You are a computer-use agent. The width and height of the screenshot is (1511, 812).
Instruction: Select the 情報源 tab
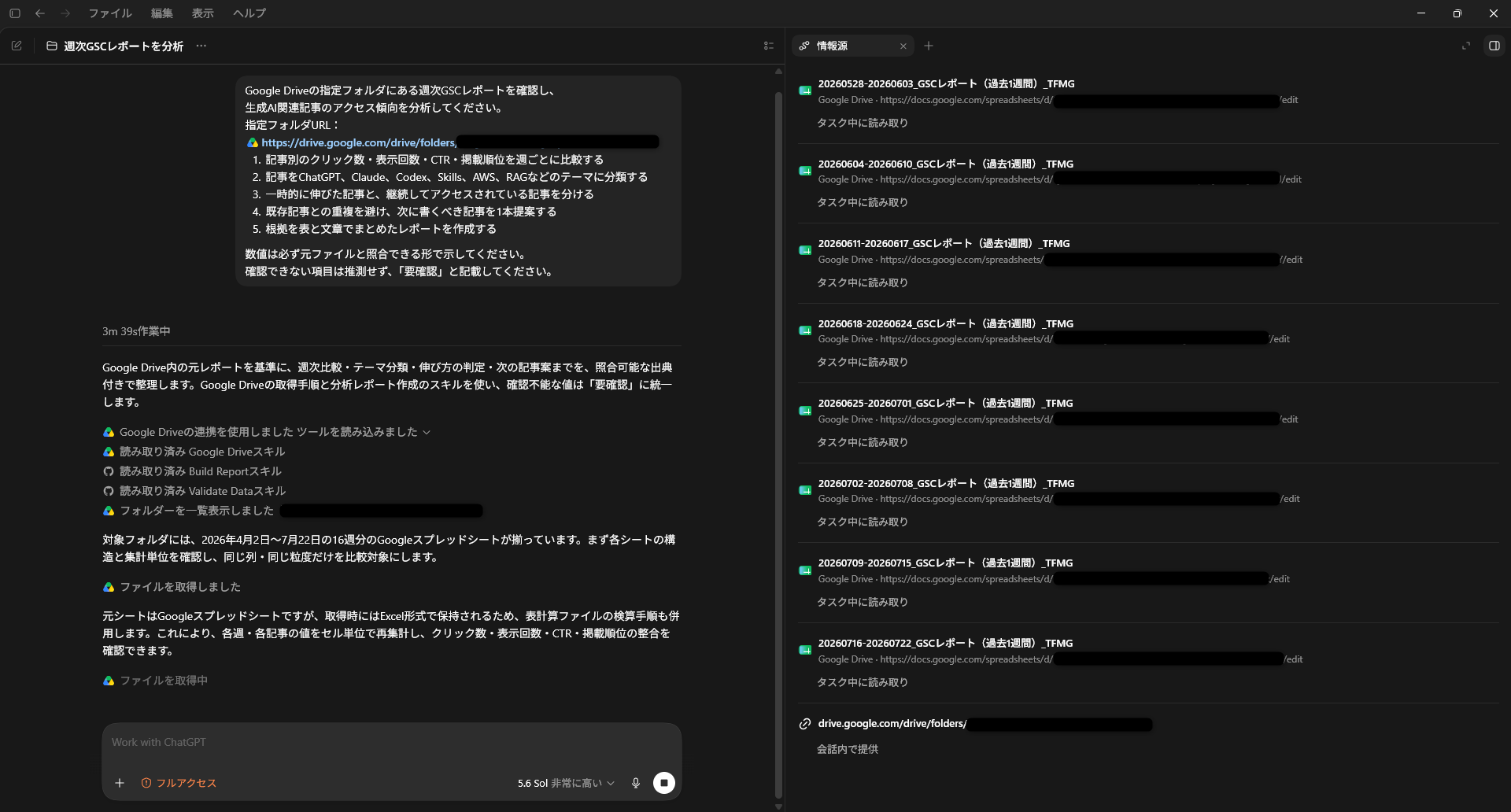[x=853, y=46]
